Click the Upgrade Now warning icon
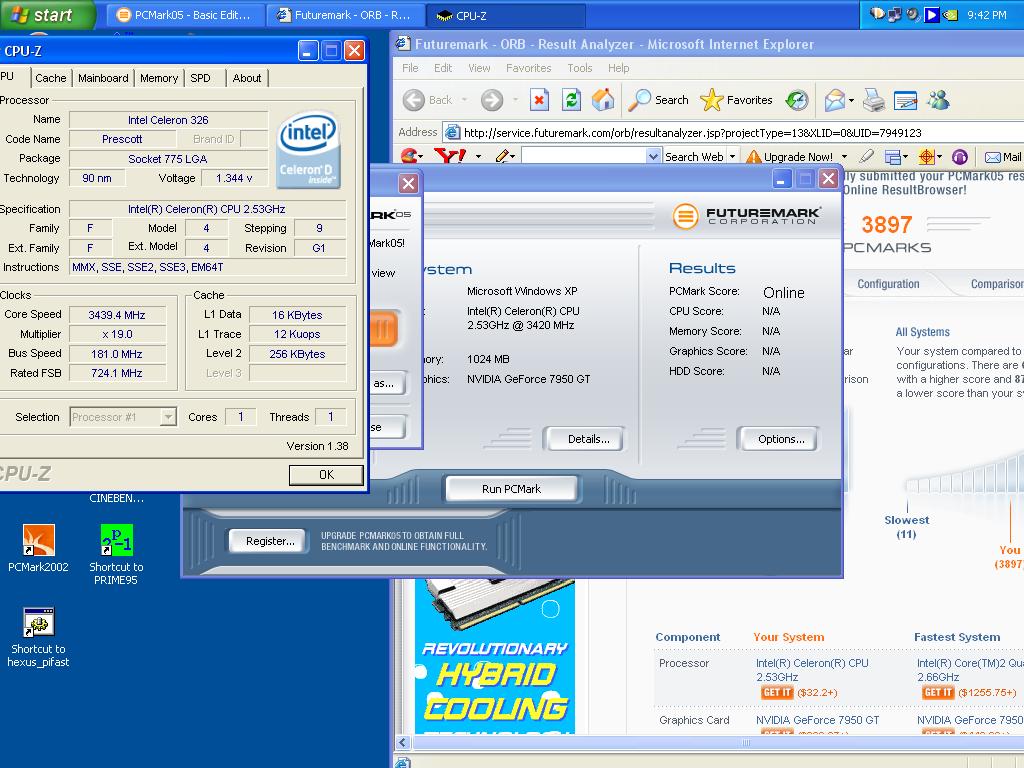Image resolution: width=1024 pixels, height=768 pixels. coord(754,157)
